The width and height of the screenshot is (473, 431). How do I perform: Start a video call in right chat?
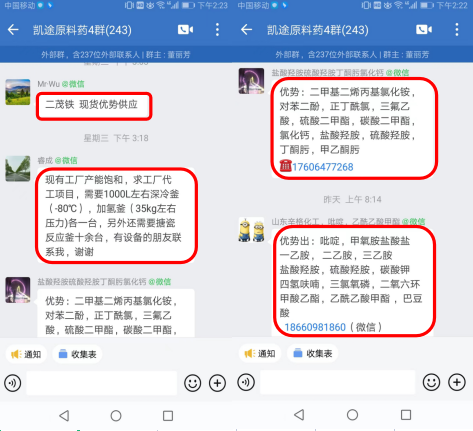[424, 30]
